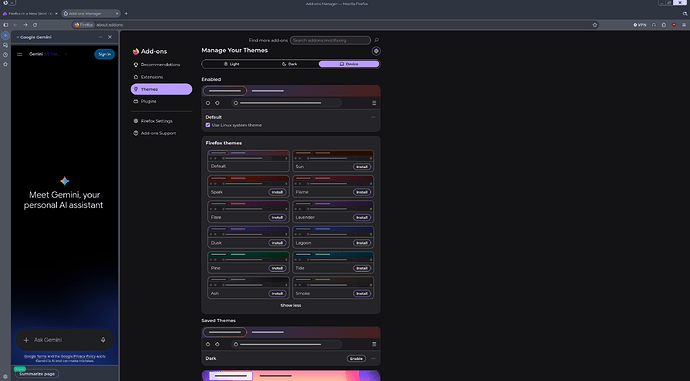Install the Flare theme

click(x=277, y=217)
